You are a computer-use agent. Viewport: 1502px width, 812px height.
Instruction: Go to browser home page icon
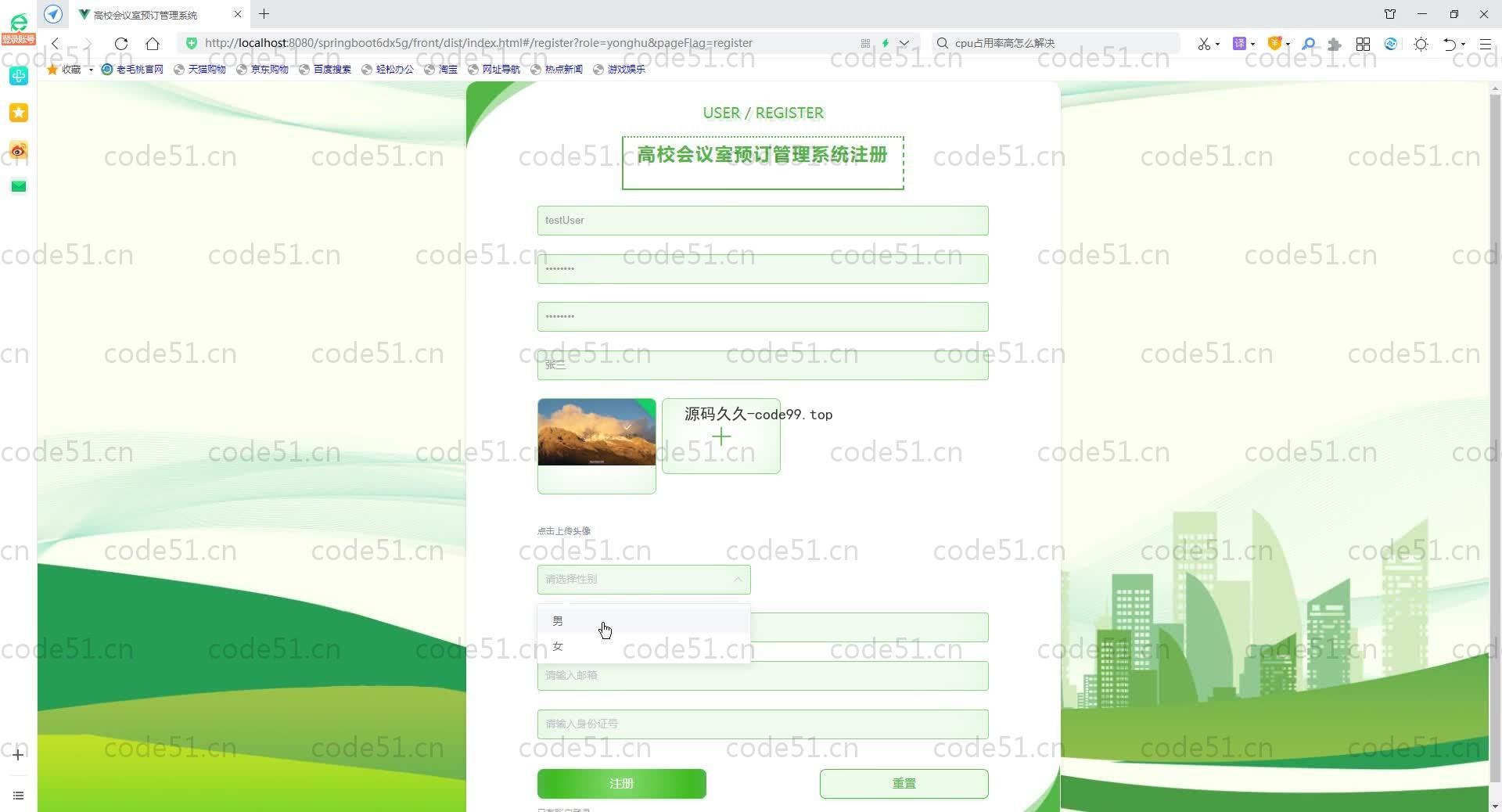(x=153, y=44)
